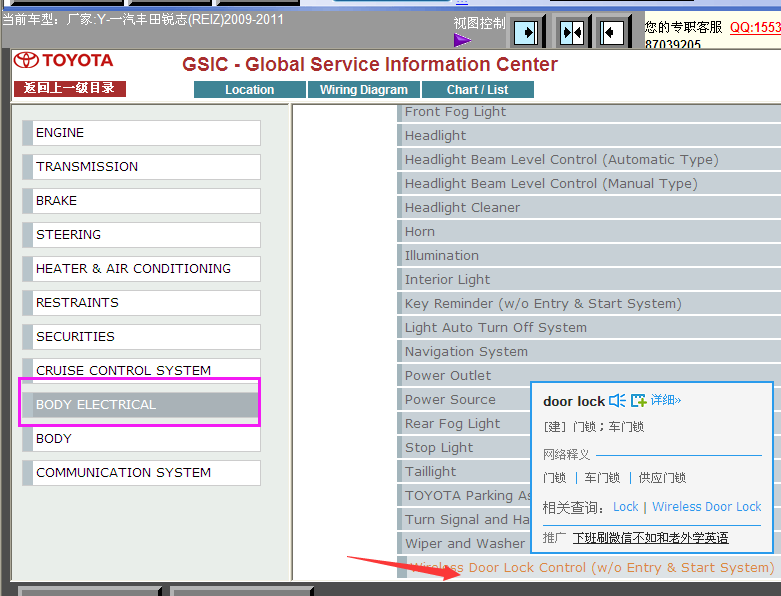Open Headlight Cleaner entry
The image size is (781, 596).
589,207
